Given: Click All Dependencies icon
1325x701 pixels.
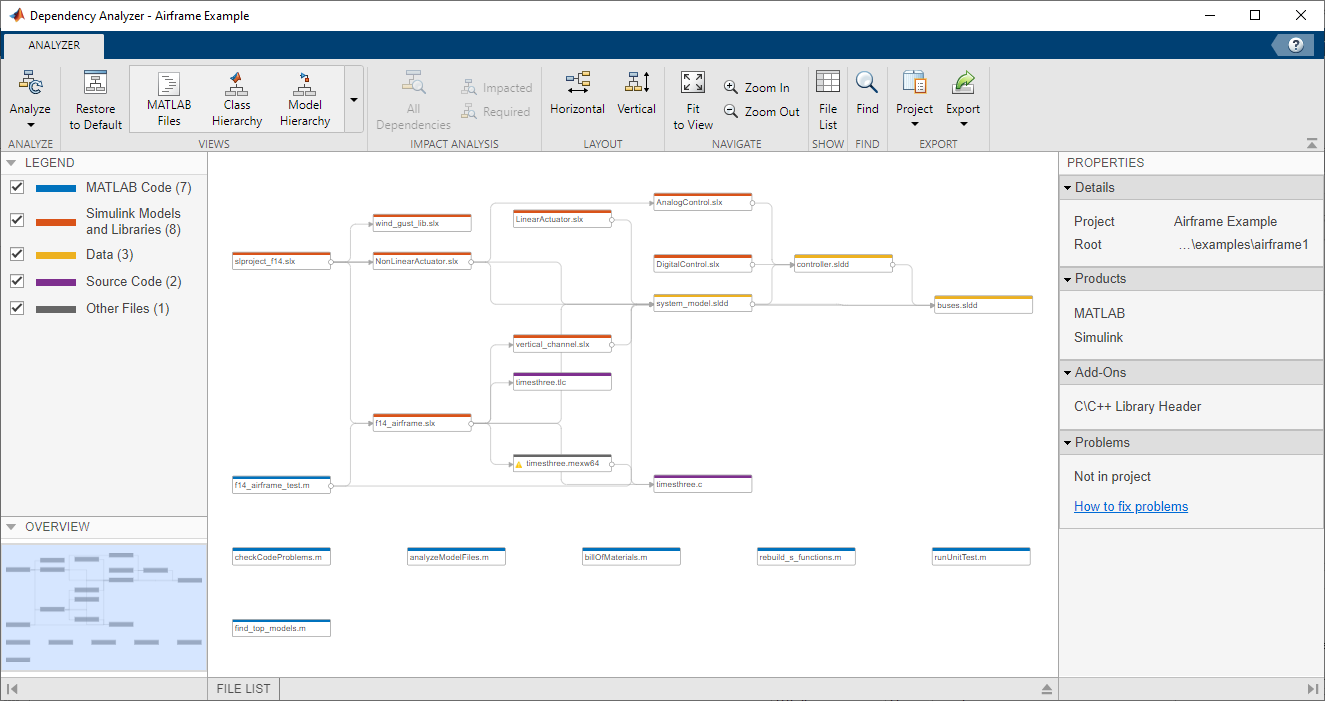Looking at the screenshot, I should [x=413, y=83].
